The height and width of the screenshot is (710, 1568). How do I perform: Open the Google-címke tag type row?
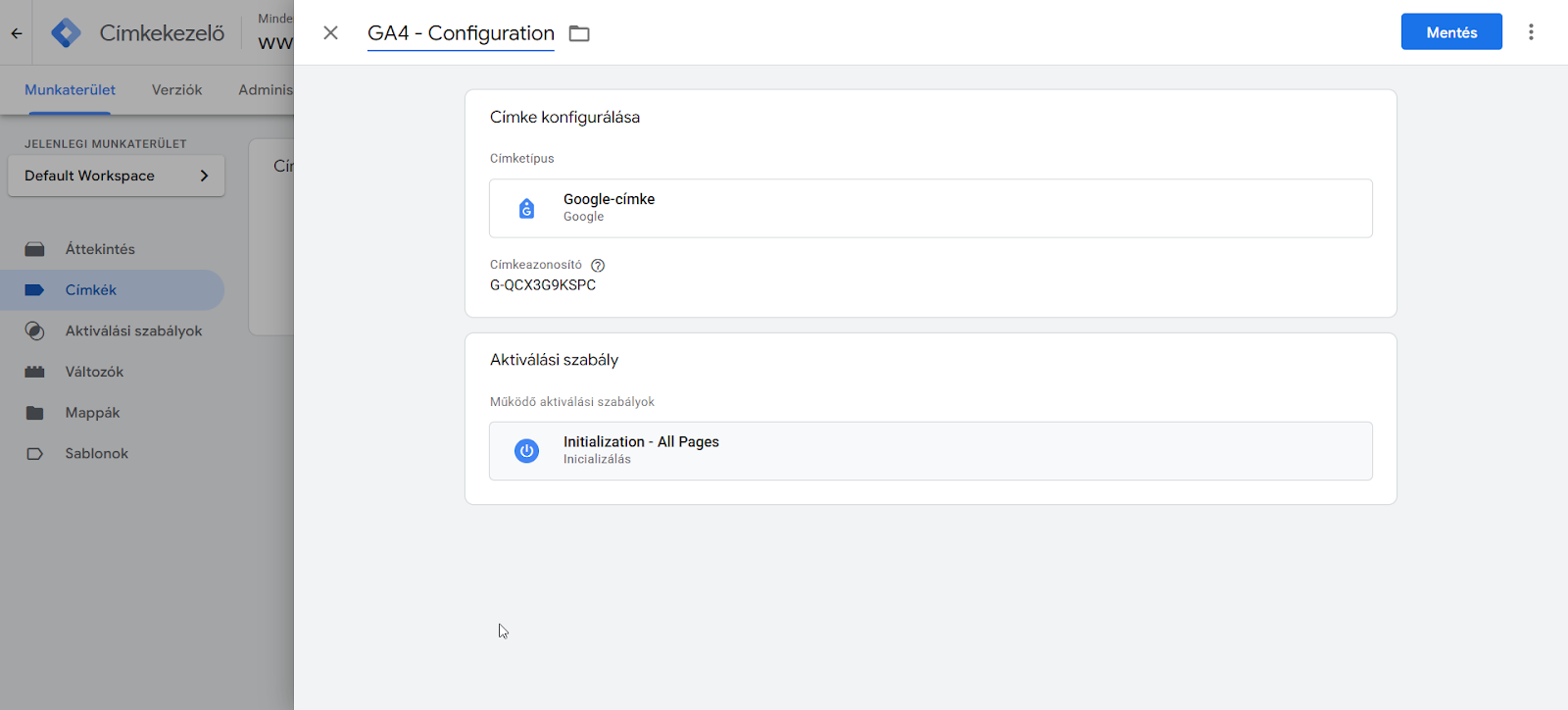click(931, 208)
